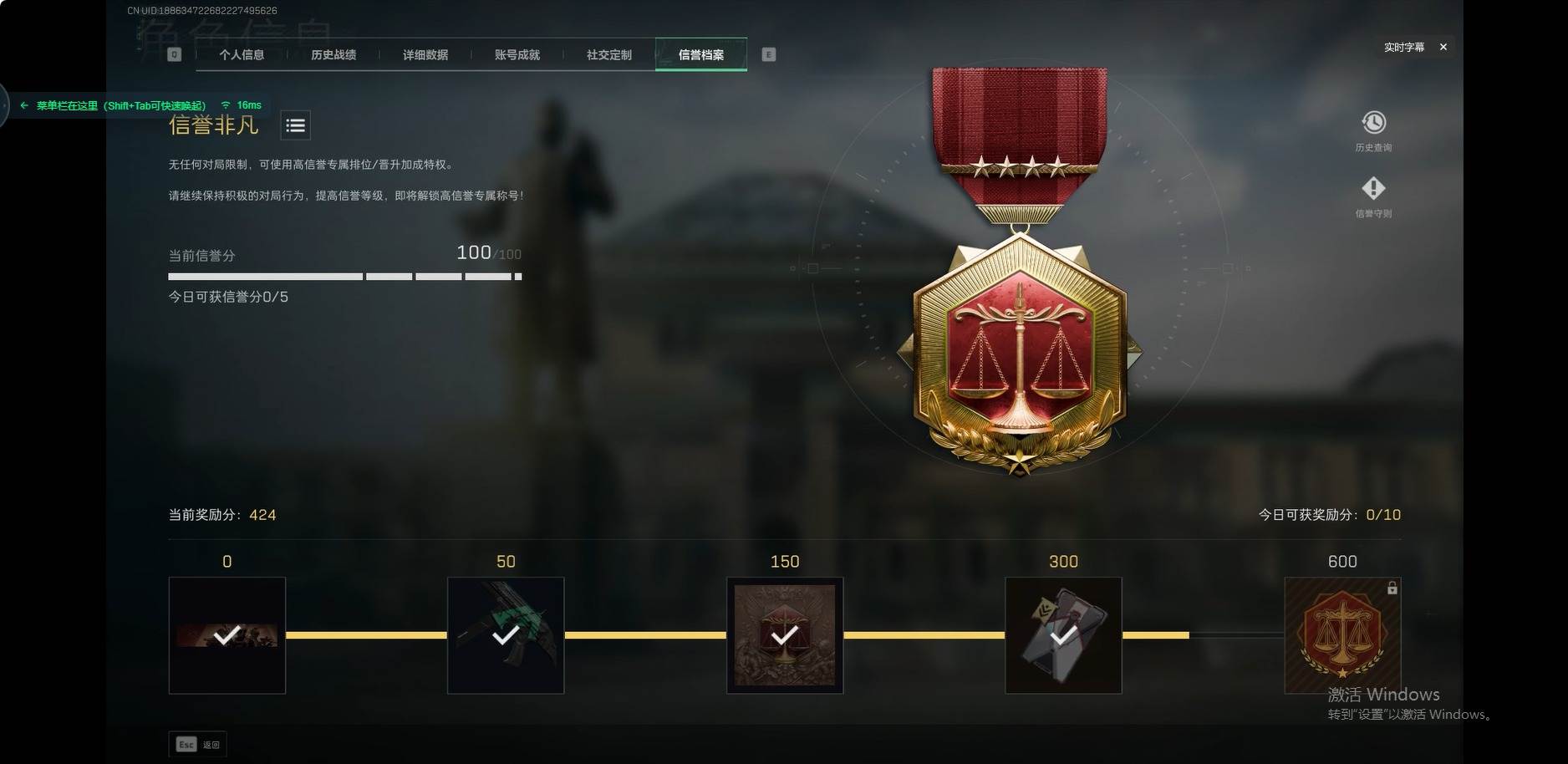Open the 详细数据 tab
The image size is (1568, 764).
point(425,54)
